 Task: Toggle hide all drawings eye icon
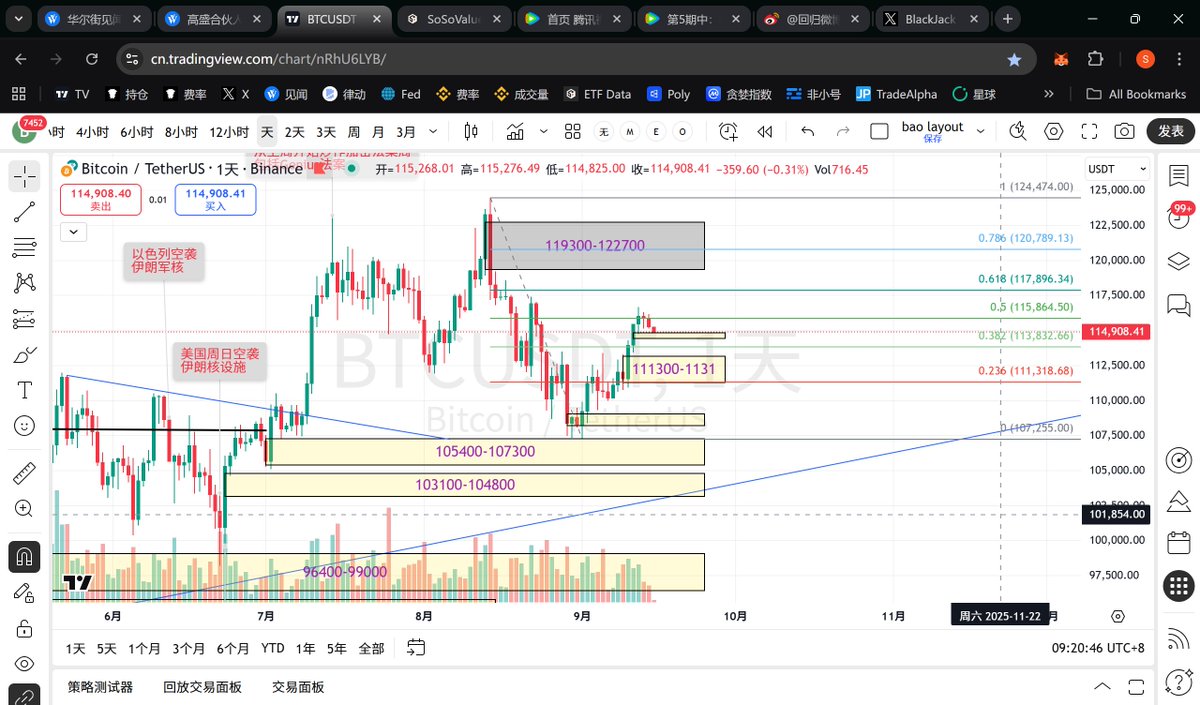coord(25,664)
